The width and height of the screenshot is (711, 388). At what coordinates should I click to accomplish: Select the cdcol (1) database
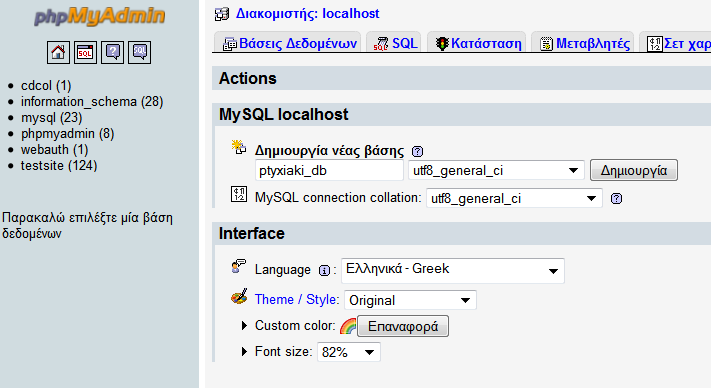point(46,86)
